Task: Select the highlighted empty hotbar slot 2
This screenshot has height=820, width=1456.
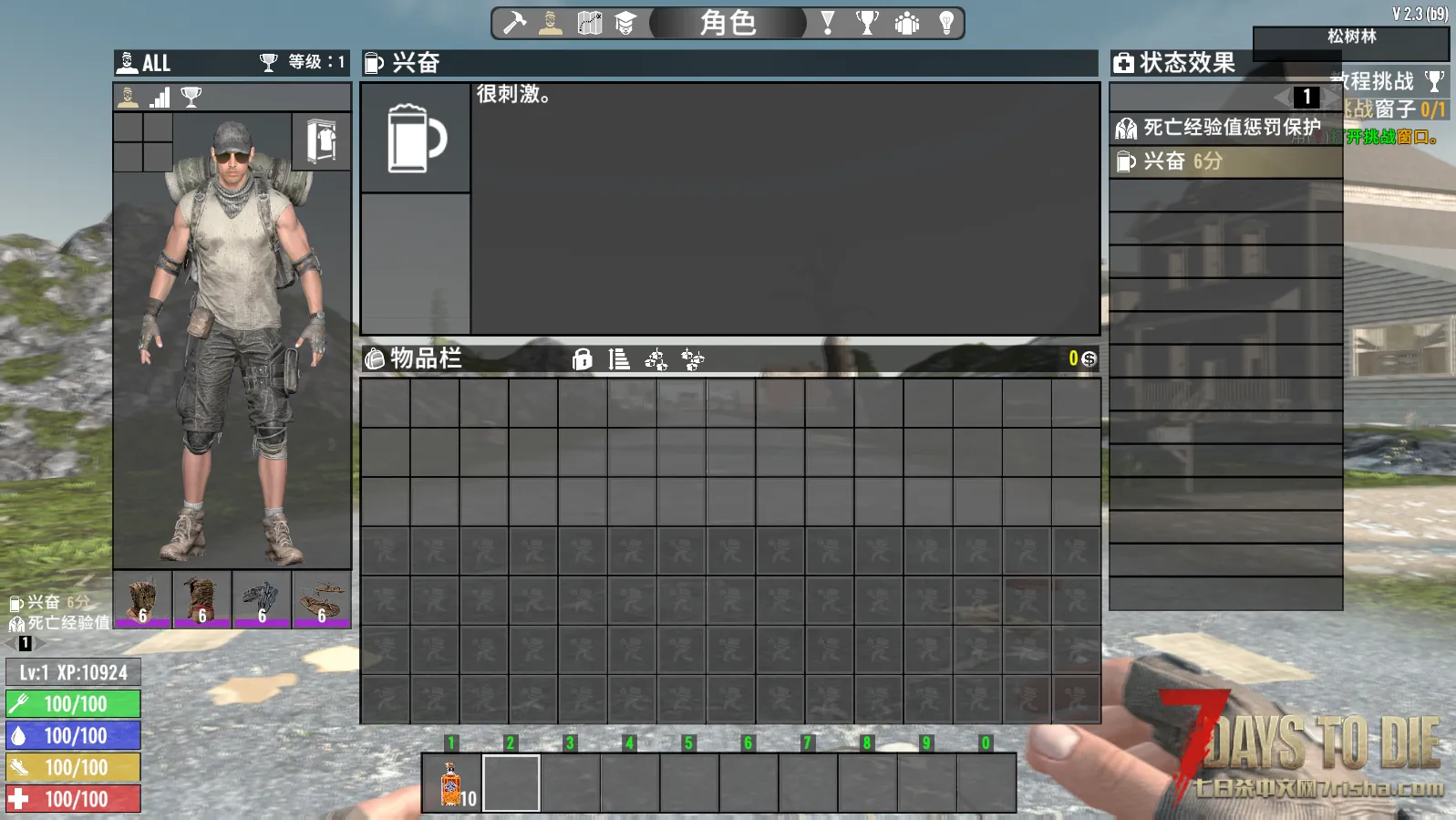Action: [x=511, y=783]
